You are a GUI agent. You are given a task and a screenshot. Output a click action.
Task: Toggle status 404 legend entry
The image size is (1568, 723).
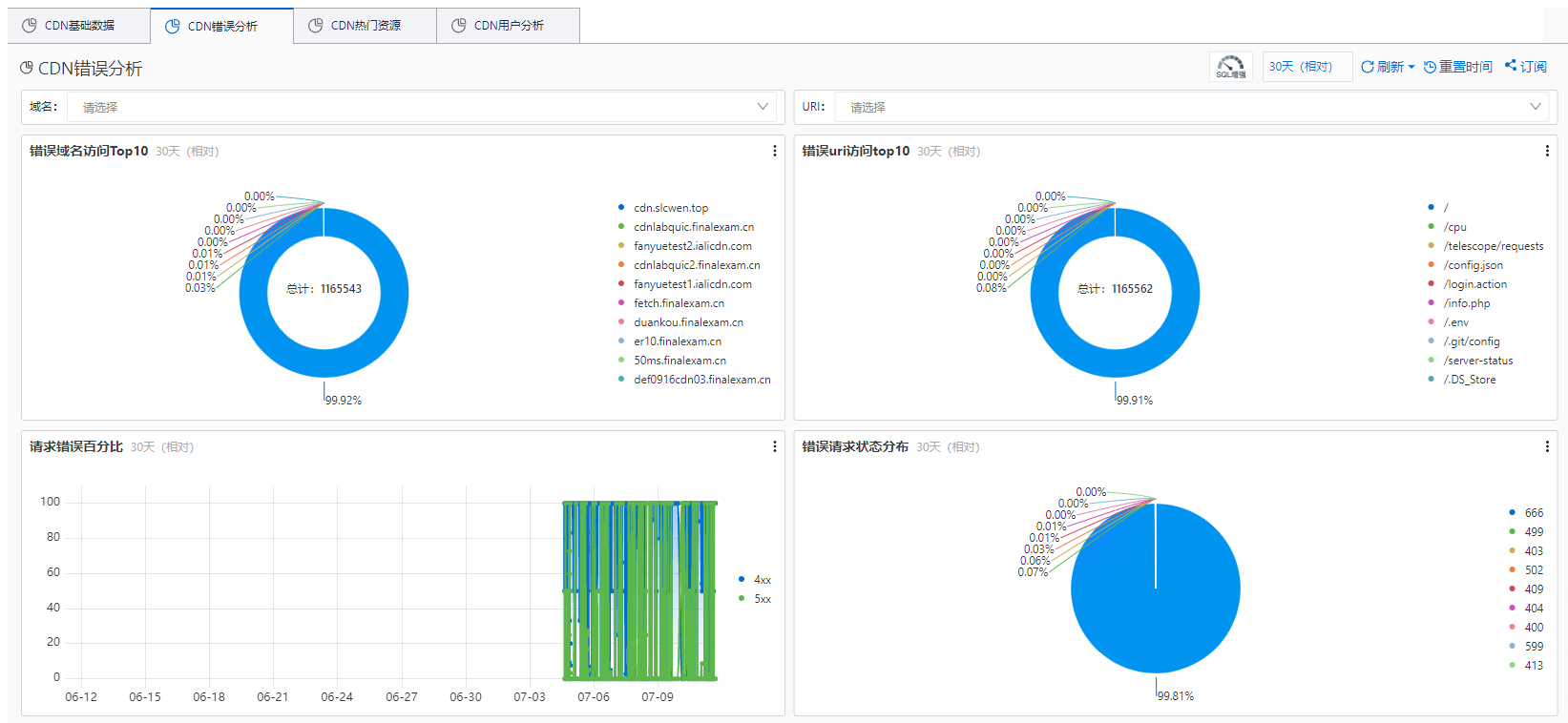[x=1526, y=609]
